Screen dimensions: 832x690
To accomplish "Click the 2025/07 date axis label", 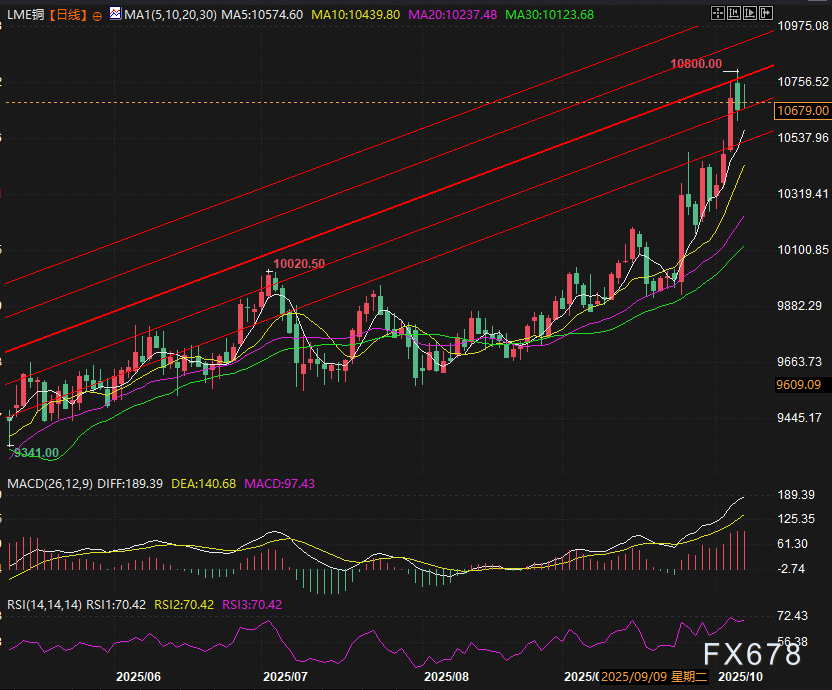I will [285, 677].
